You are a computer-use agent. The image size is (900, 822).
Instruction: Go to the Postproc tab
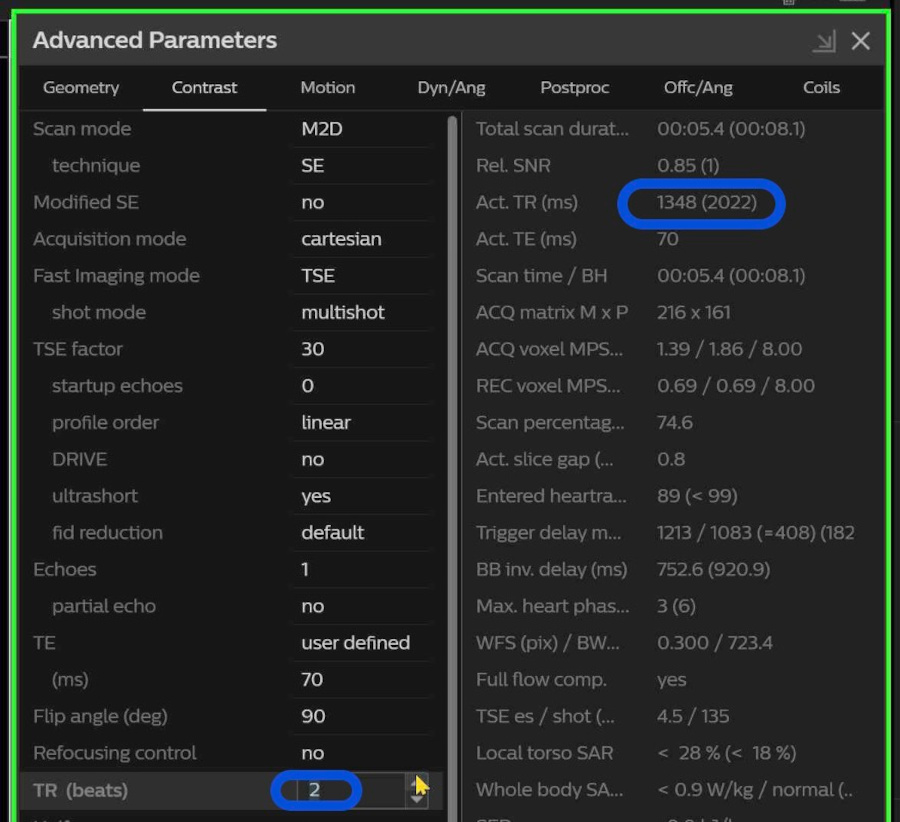click(574, 88)
